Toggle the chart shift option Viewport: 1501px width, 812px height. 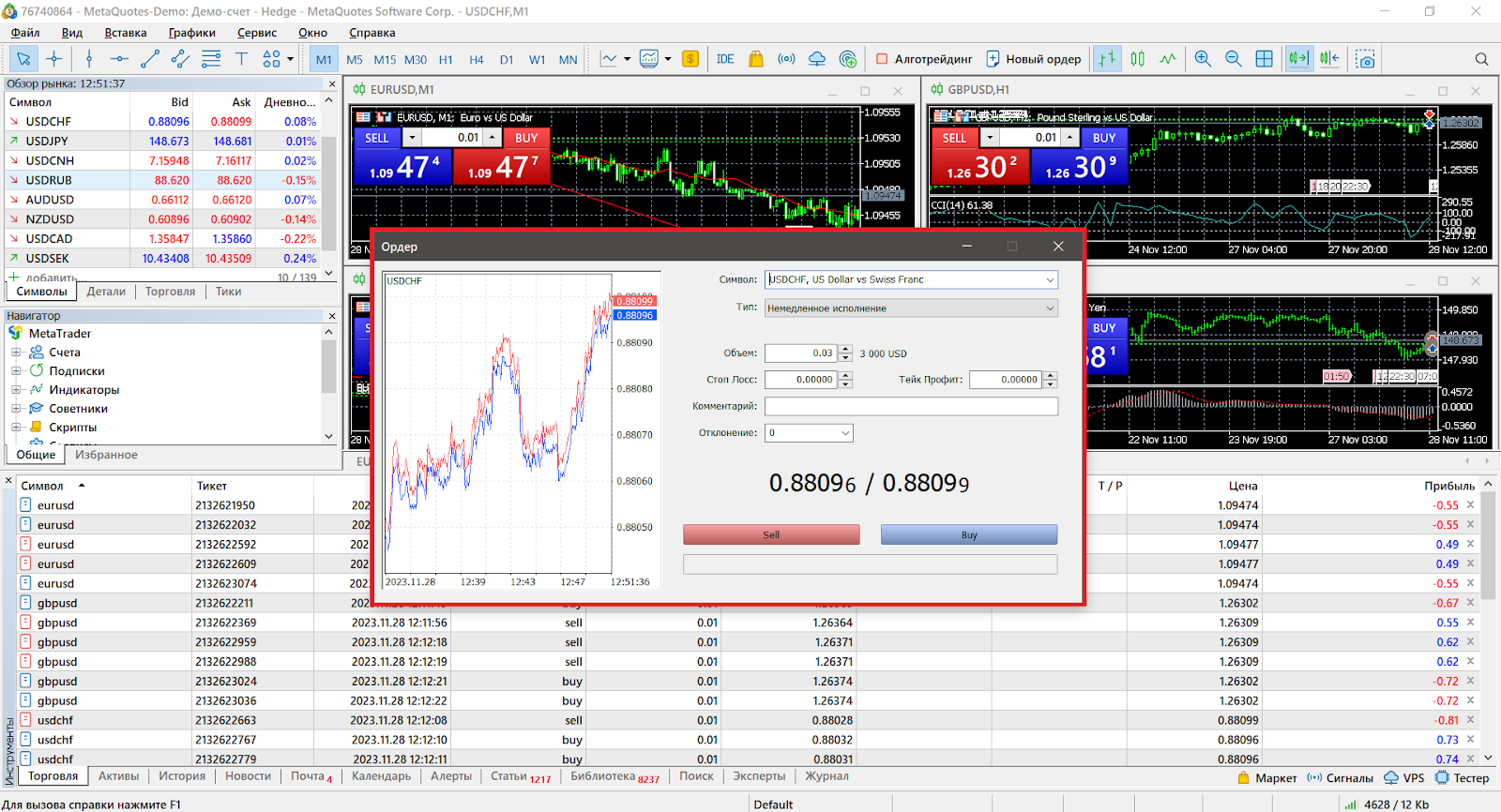click(x=1329, y=59)
